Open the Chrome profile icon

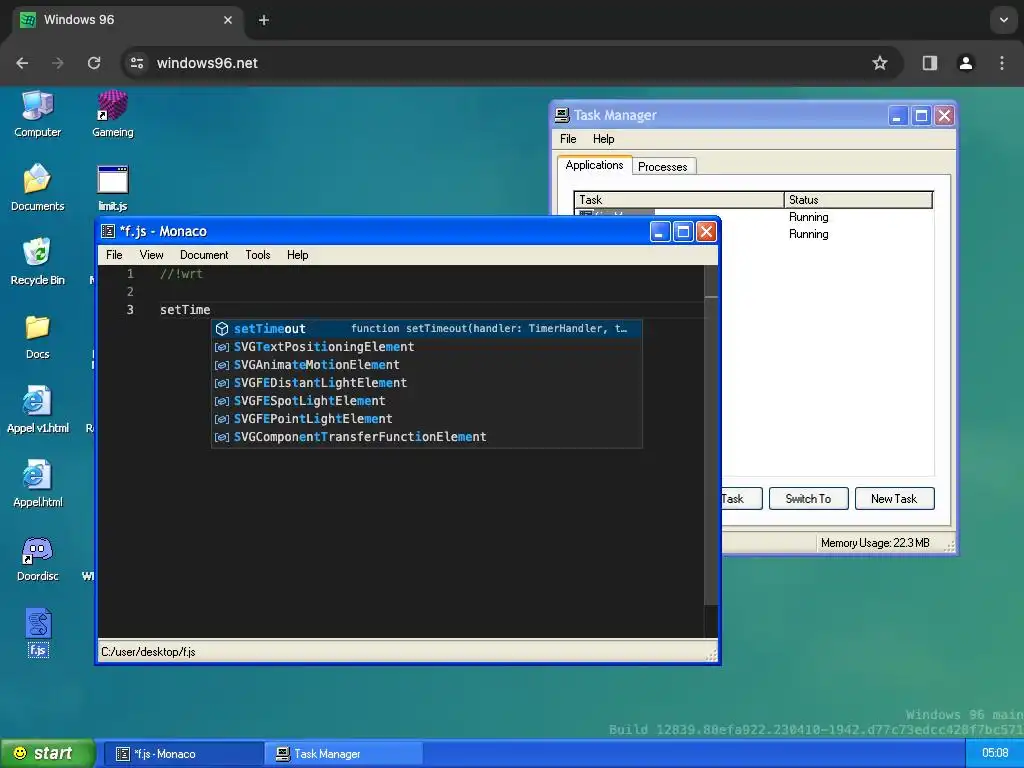[965, 63]
